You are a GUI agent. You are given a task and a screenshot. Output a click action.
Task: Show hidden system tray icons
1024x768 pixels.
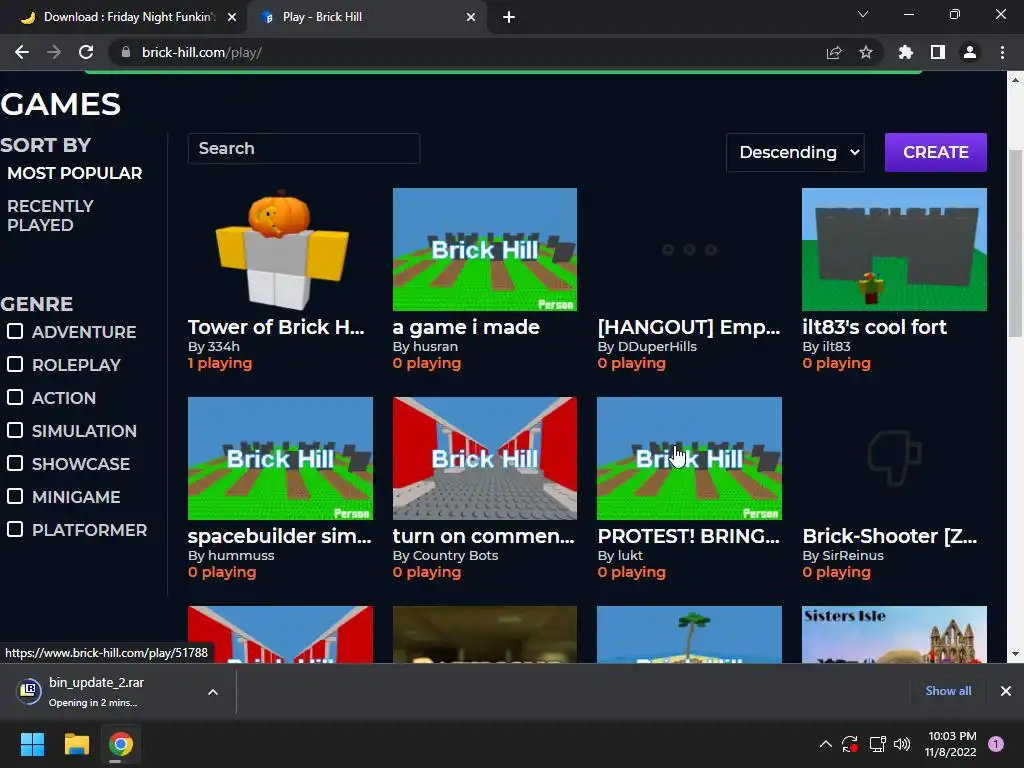coord(825,744)
